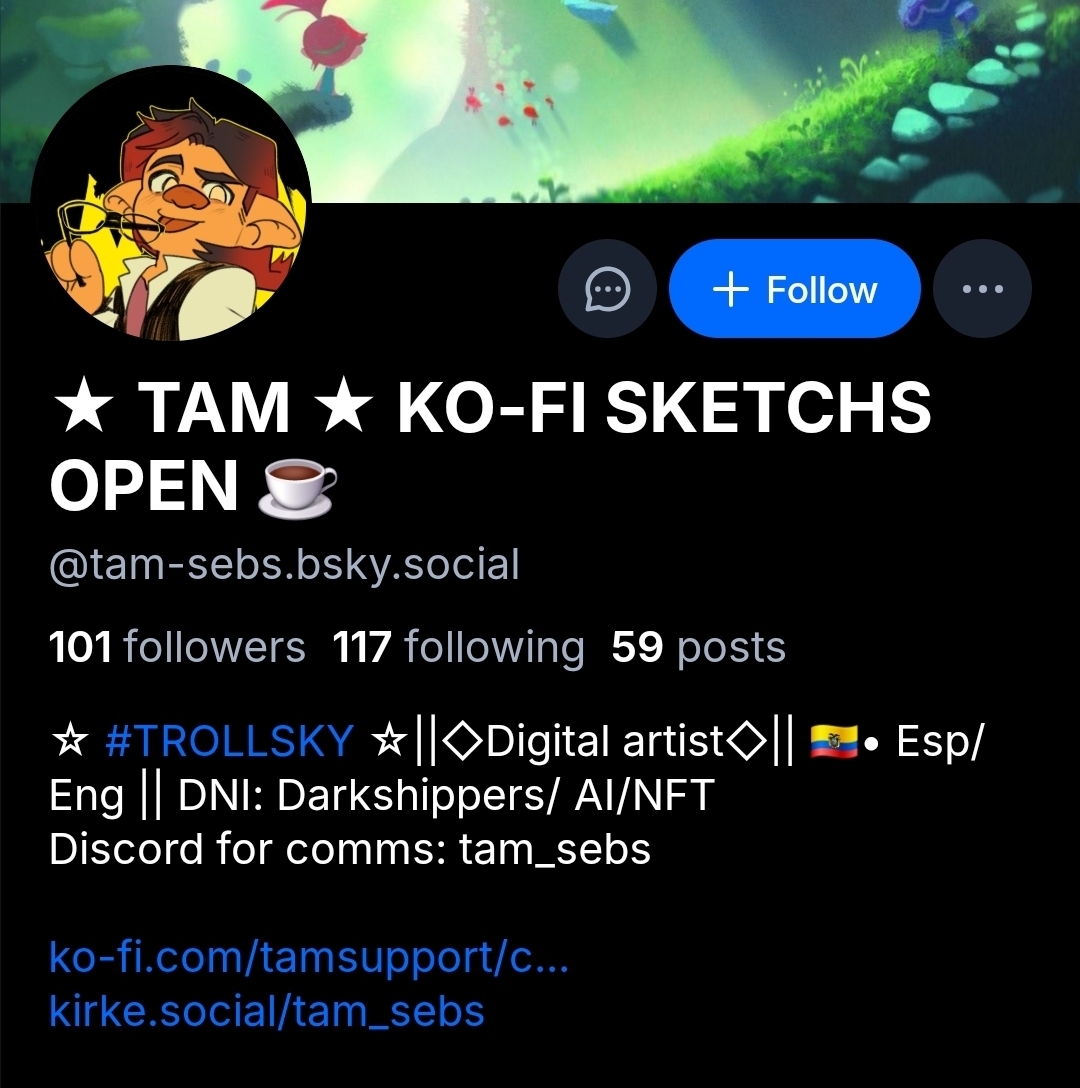Tap the troll character profile avatar

coord(171,205)
